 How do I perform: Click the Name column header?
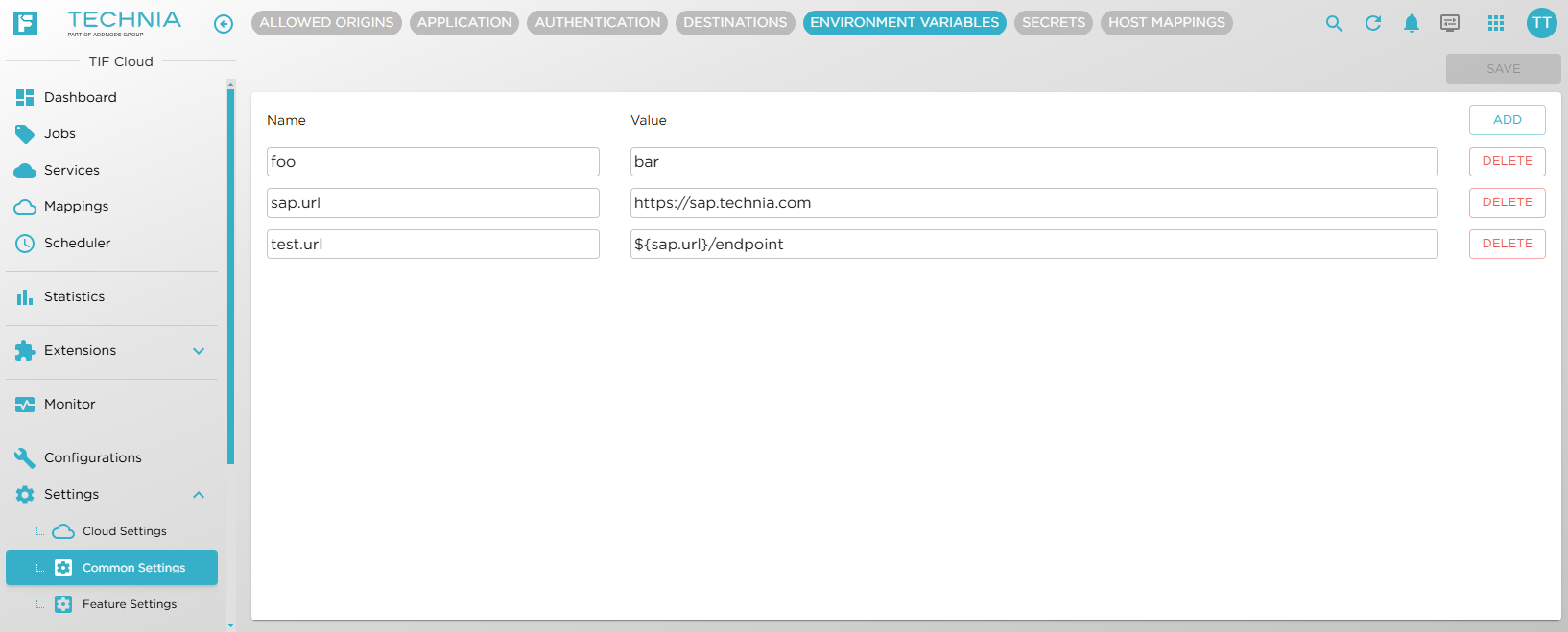coord(286,120)
